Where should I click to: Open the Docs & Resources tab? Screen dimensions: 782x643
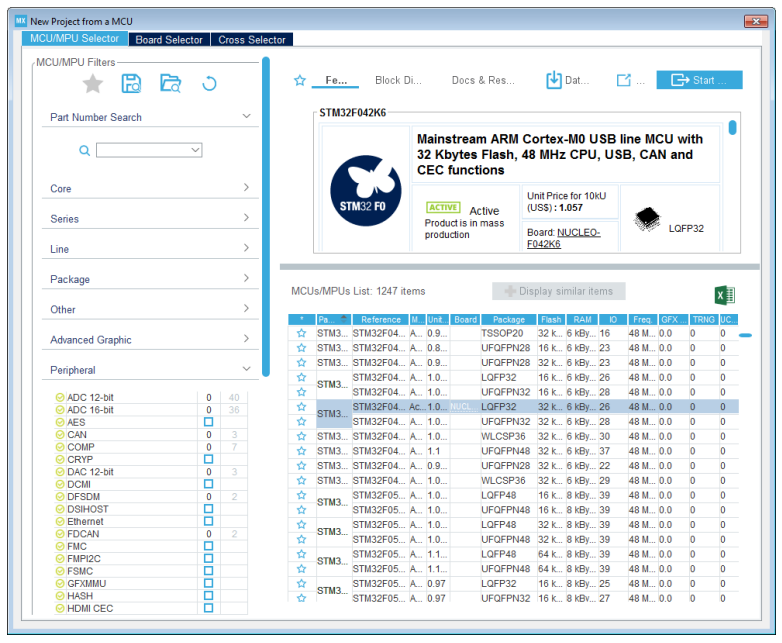tap(483, 80)
